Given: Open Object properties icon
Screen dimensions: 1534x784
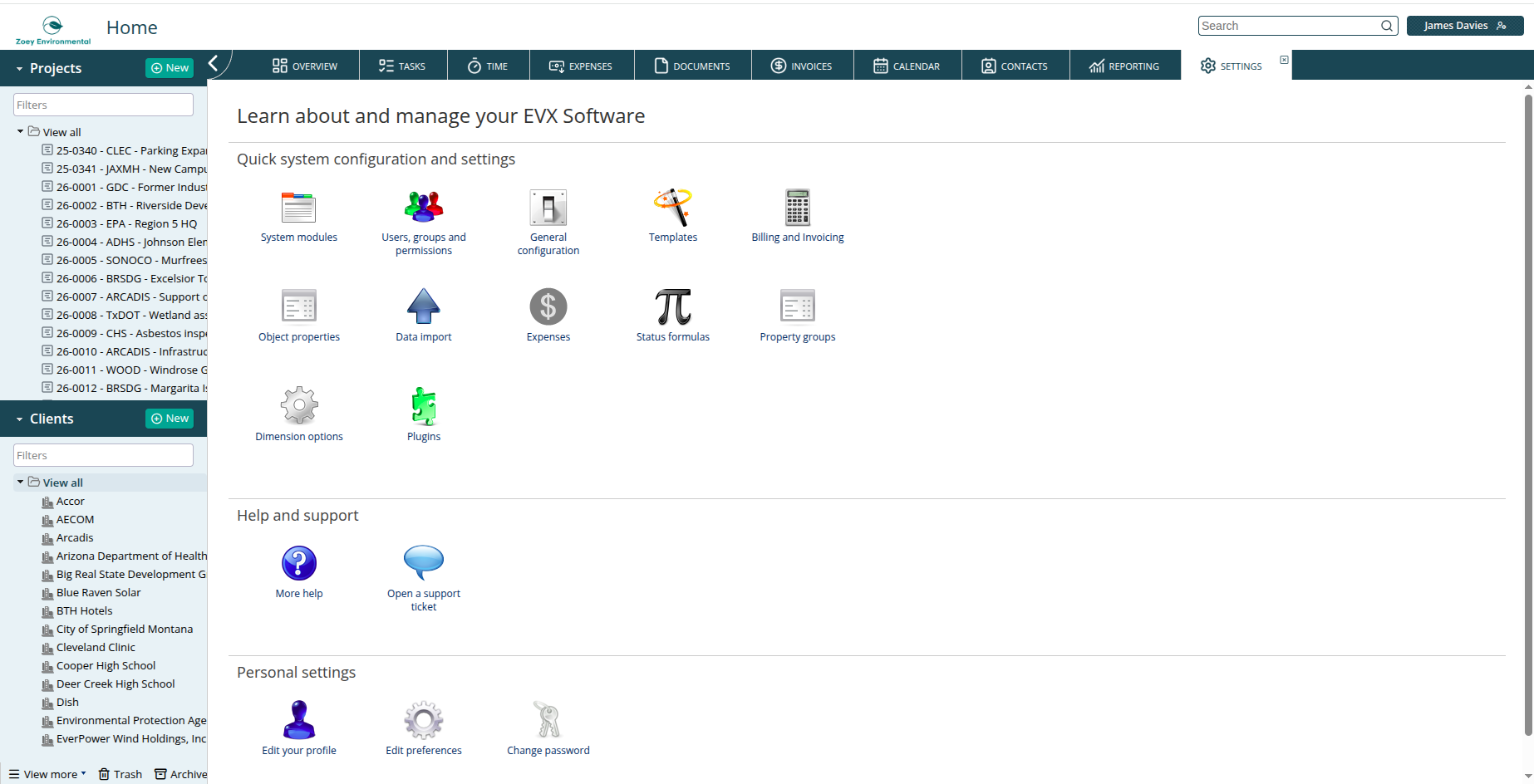Looking at the screenshot, I should (299, 306).
